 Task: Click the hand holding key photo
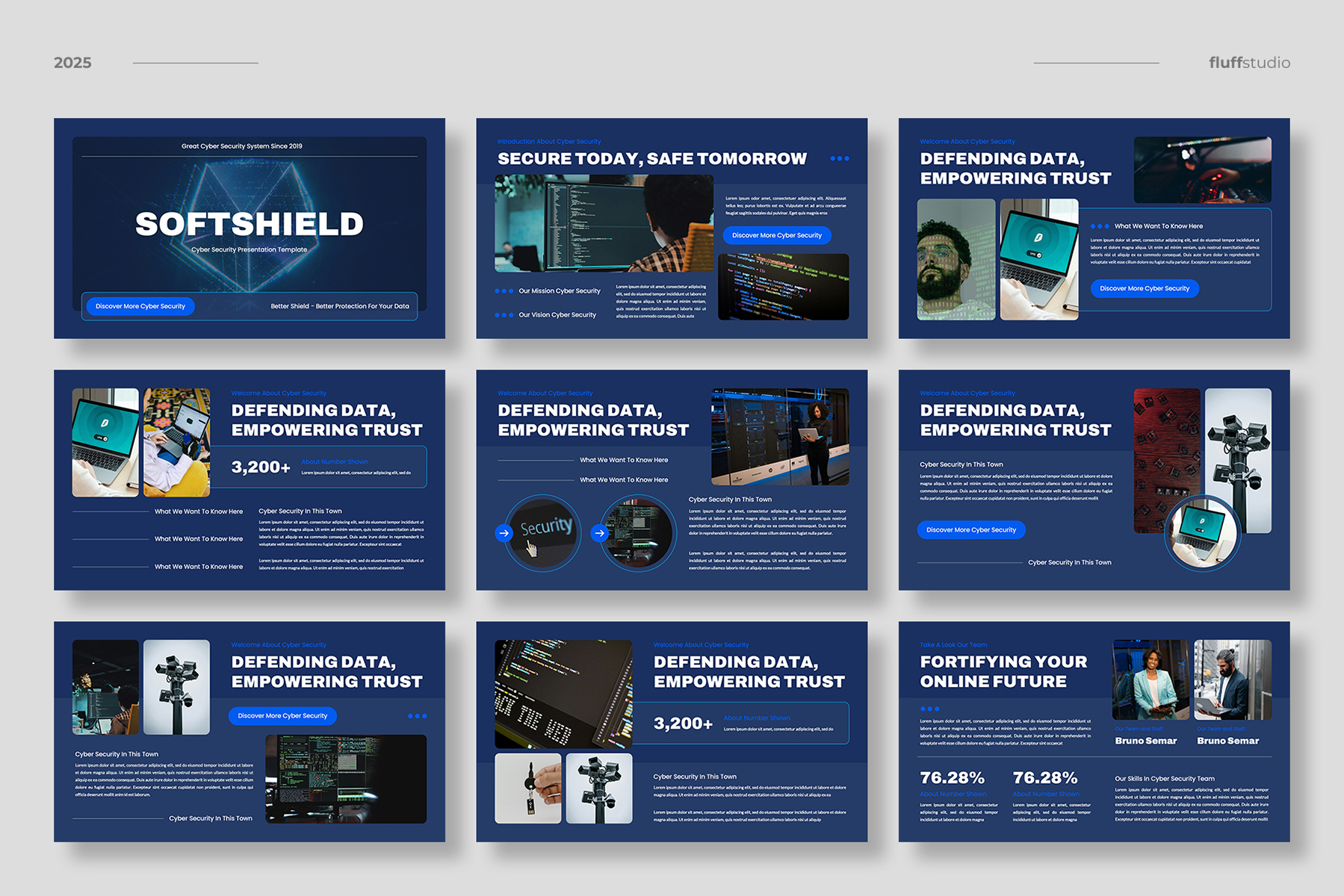point(527,788)
